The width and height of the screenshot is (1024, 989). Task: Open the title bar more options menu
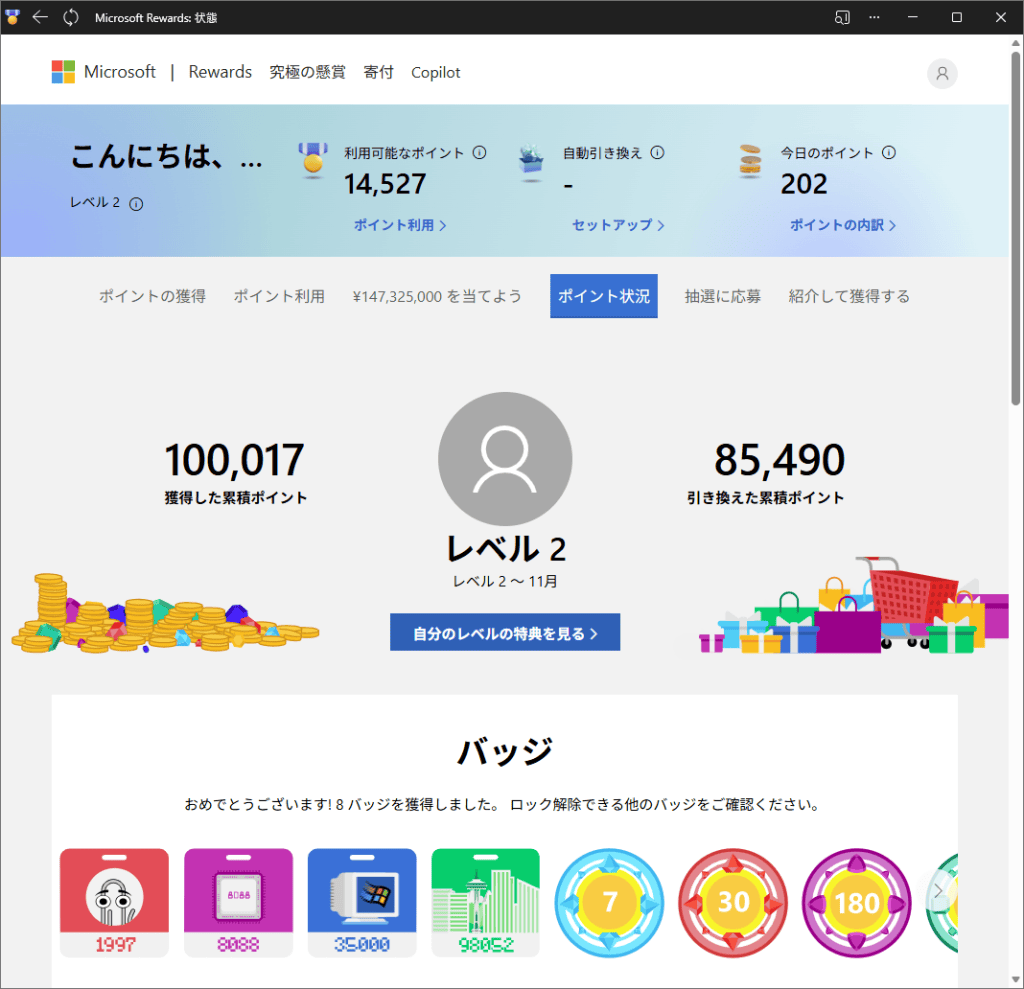click(874, 17)
